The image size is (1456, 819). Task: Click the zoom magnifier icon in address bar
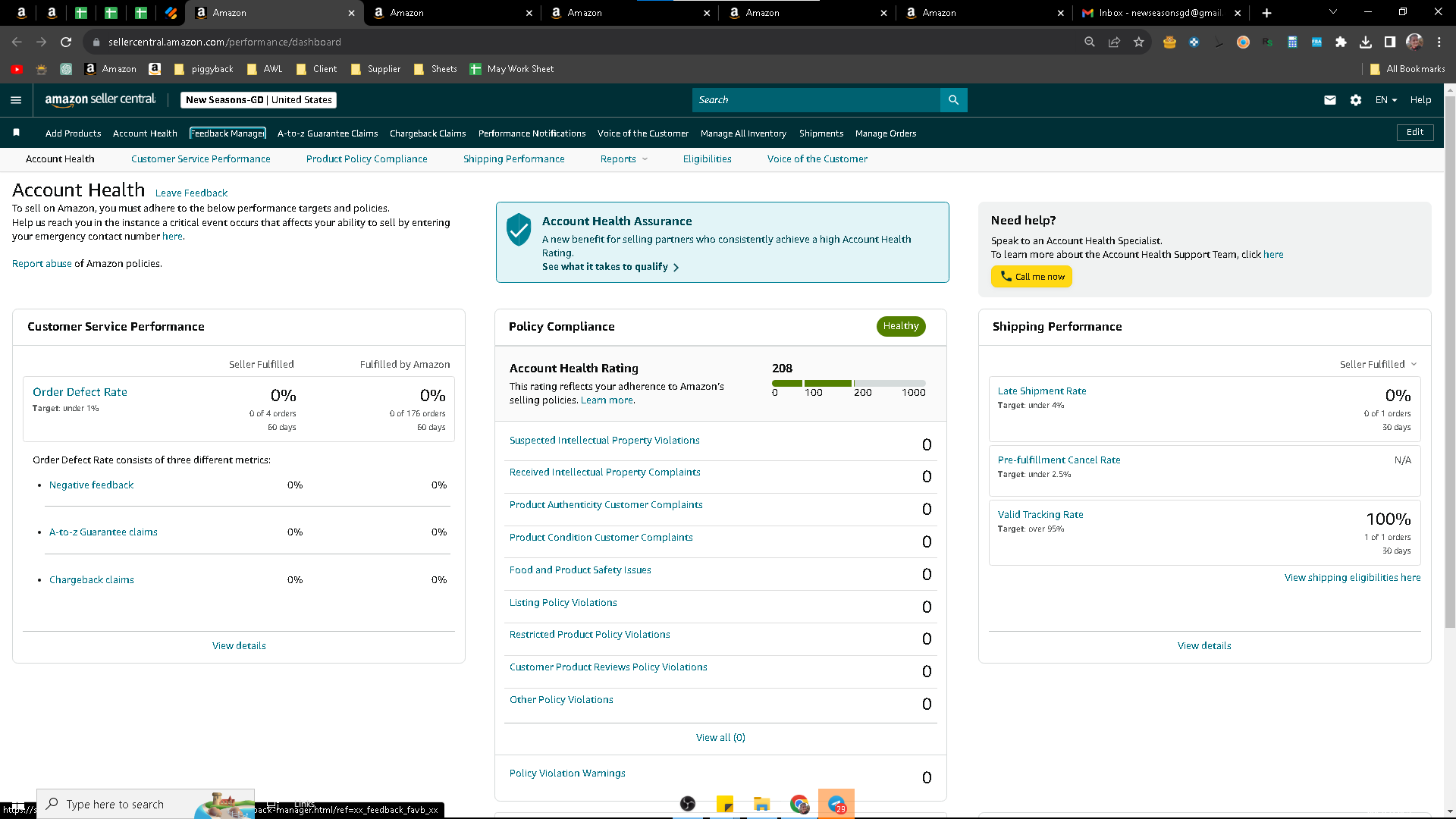[1090, 42]
